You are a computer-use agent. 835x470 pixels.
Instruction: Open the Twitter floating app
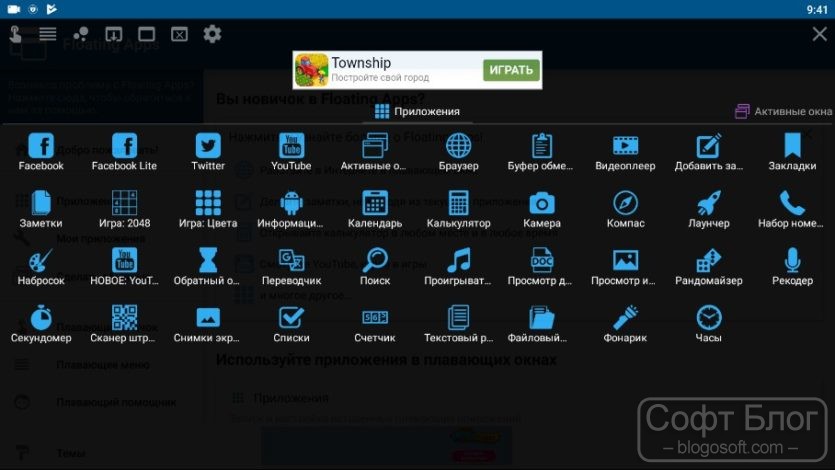click(208, 152)
